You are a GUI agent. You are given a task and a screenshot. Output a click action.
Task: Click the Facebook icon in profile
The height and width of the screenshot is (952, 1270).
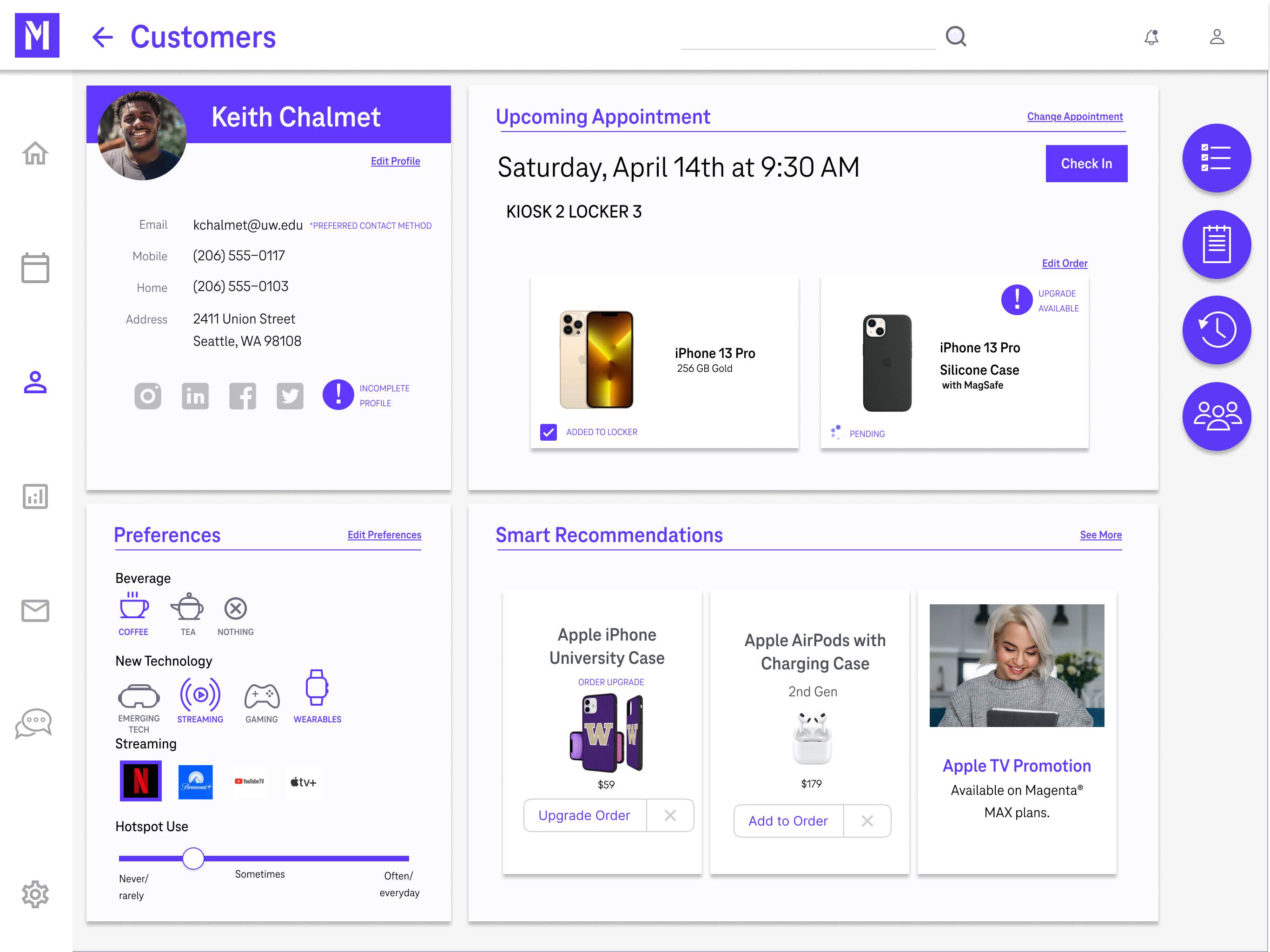click(x=242, y=396)
